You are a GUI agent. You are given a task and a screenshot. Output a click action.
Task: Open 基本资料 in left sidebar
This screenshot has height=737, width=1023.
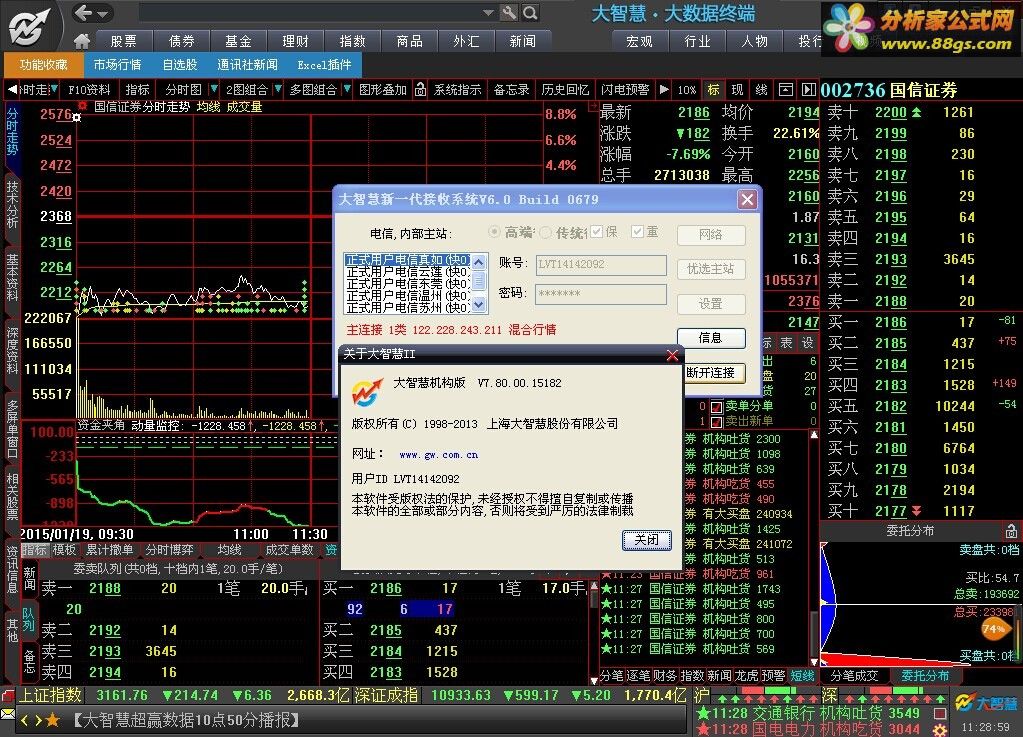(x=12, y=278)
